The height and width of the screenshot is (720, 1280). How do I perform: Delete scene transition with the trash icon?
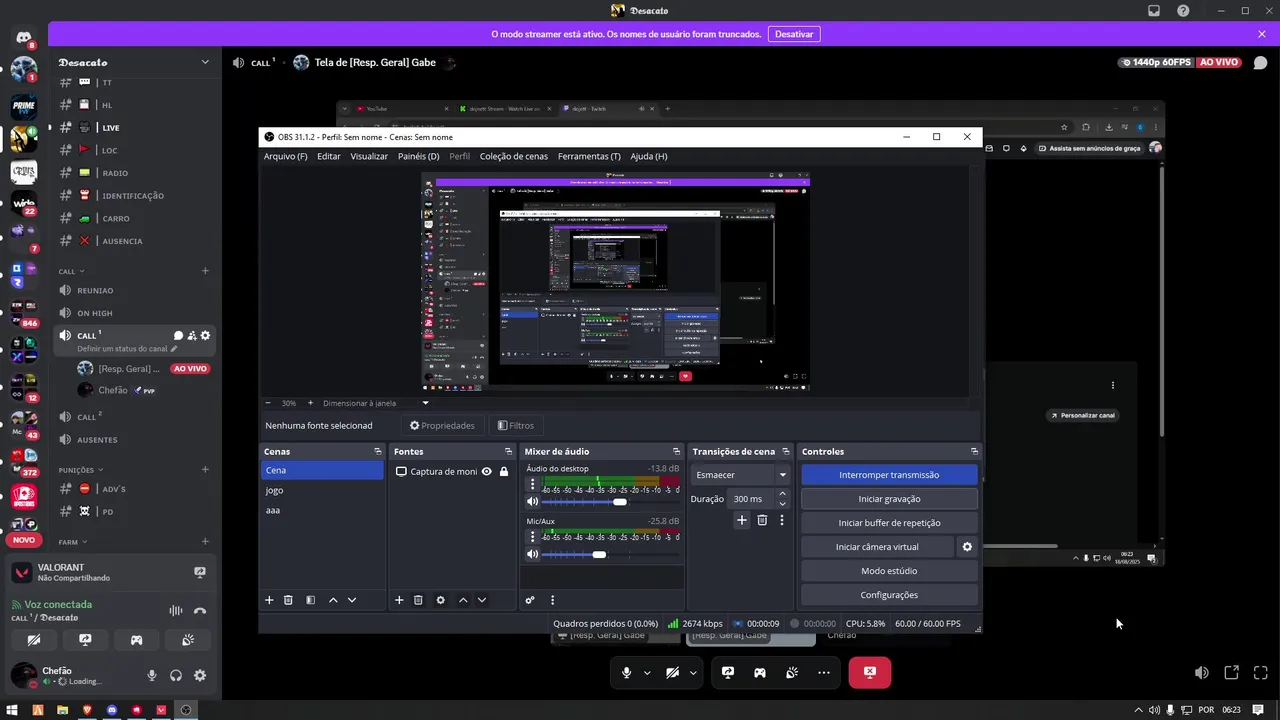tap(762, 520)
